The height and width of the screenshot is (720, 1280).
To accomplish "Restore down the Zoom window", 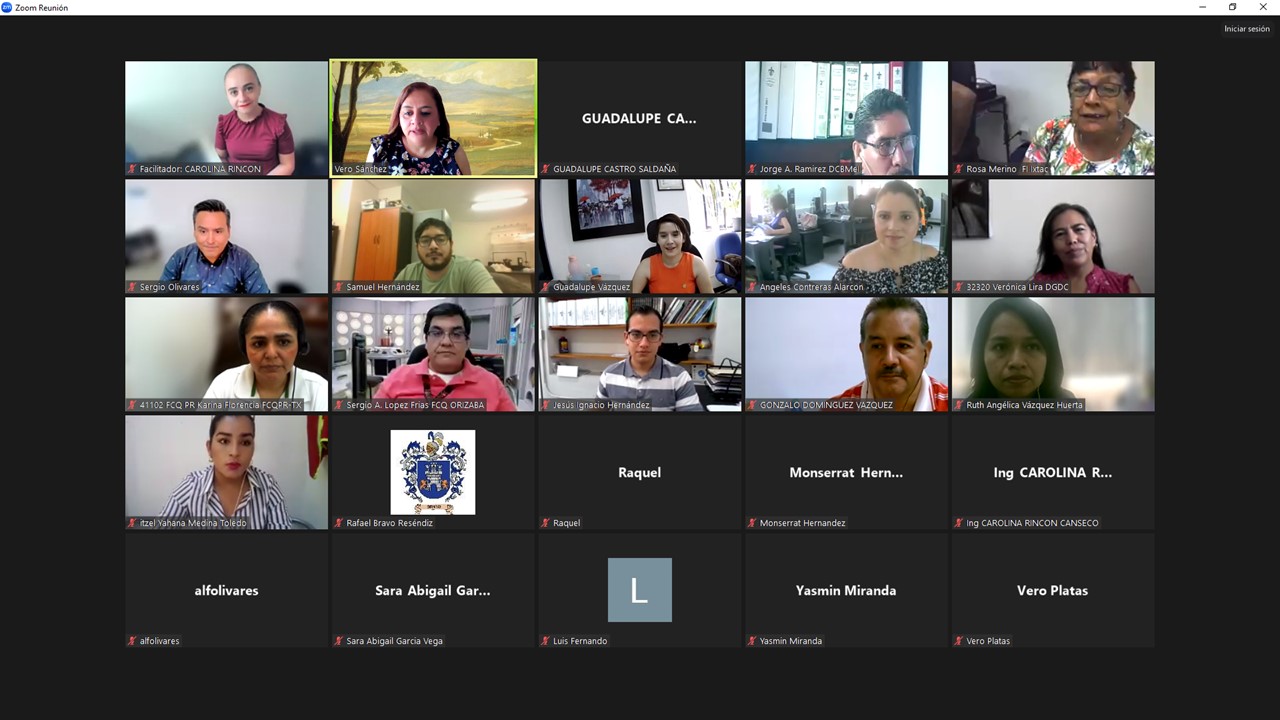I will pos(1233,7).
